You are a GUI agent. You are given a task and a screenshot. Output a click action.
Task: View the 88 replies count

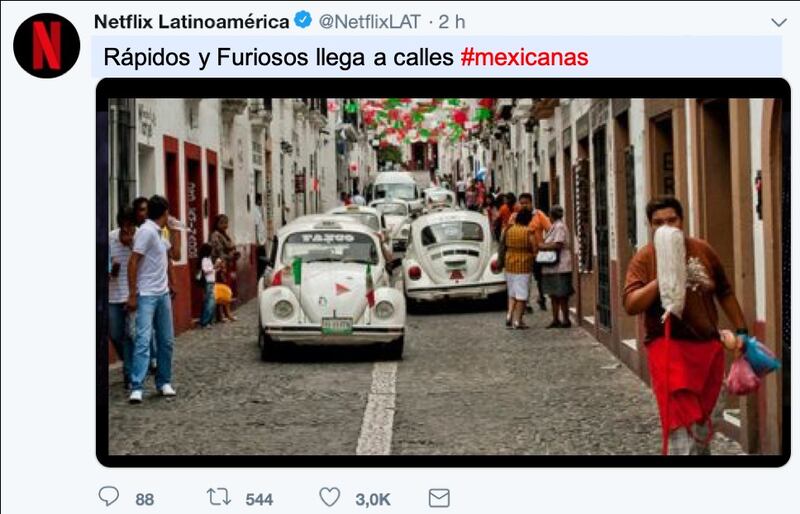pyautogui.click(x=145, y=499)
